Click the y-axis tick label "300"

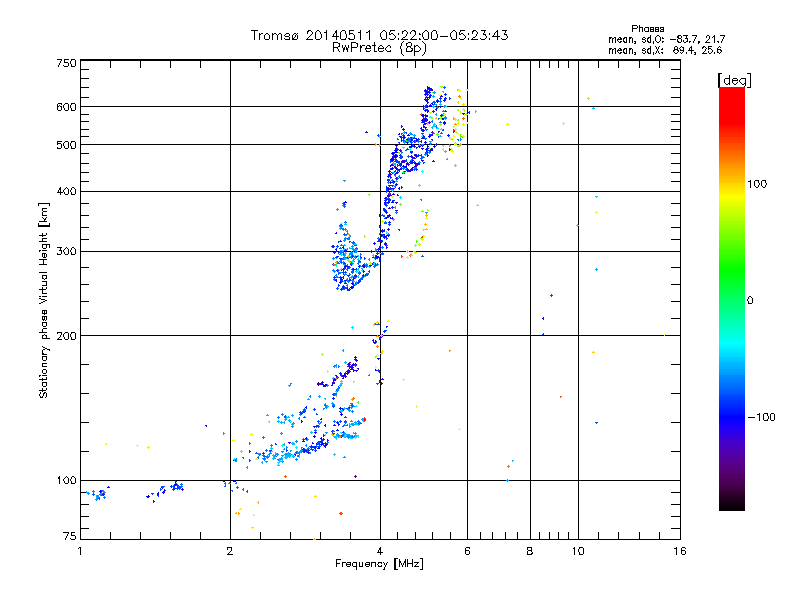coord(66,252)
